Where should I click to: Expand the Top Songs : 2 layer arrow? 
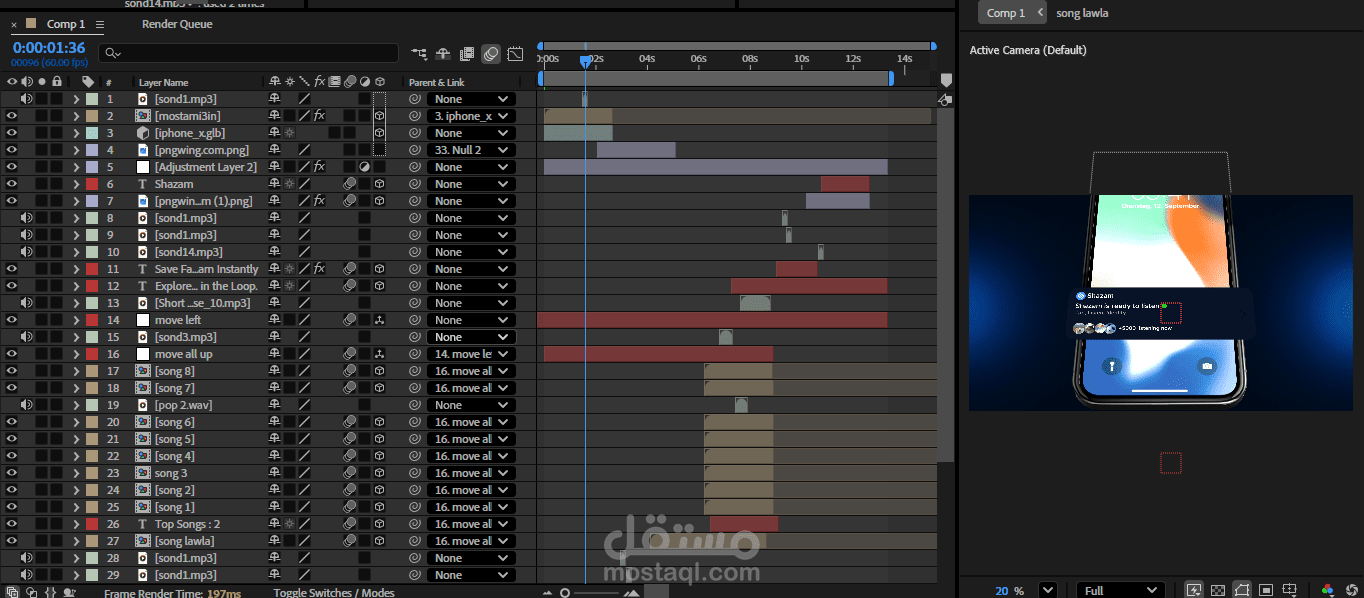click(76, 524)
